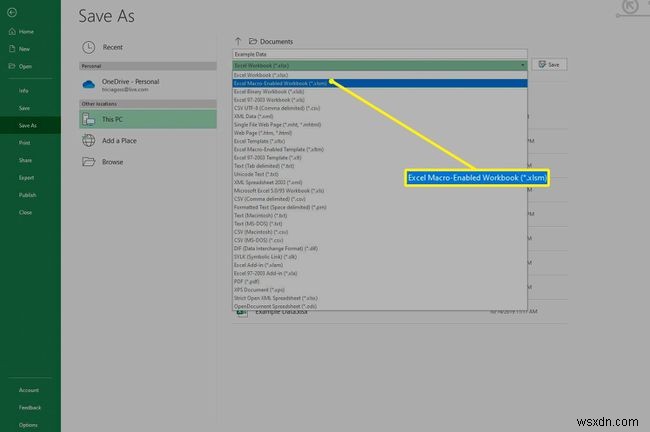Click the Open folder icon in sidebar
Image resolution: width=650 pixels, height=432 pixels.
click(12, 66)
